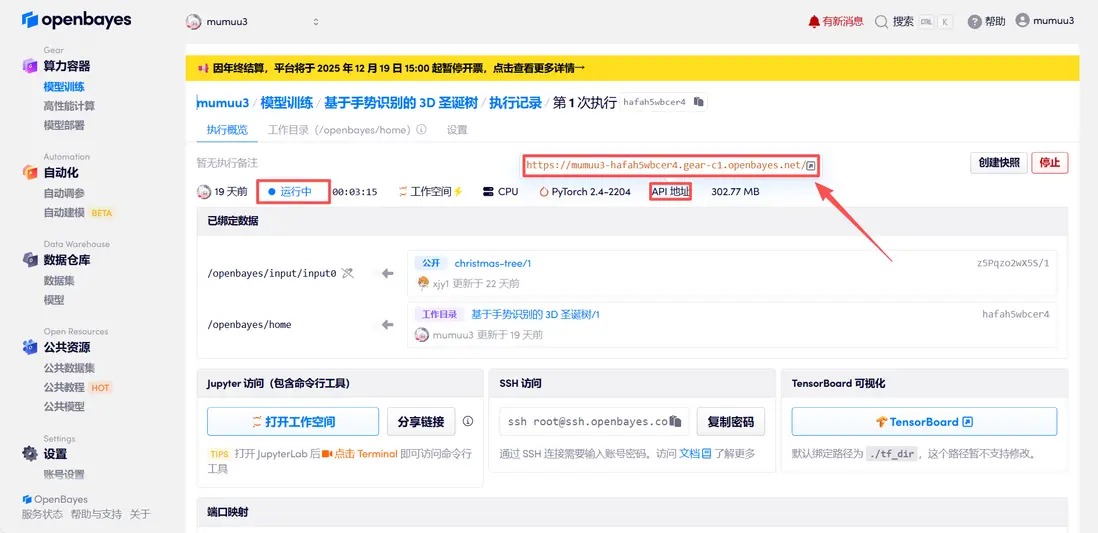Open the gear-c1.openbayes.net API URL
This screenshot has height=533, width=1098.
tap(665, 166)
